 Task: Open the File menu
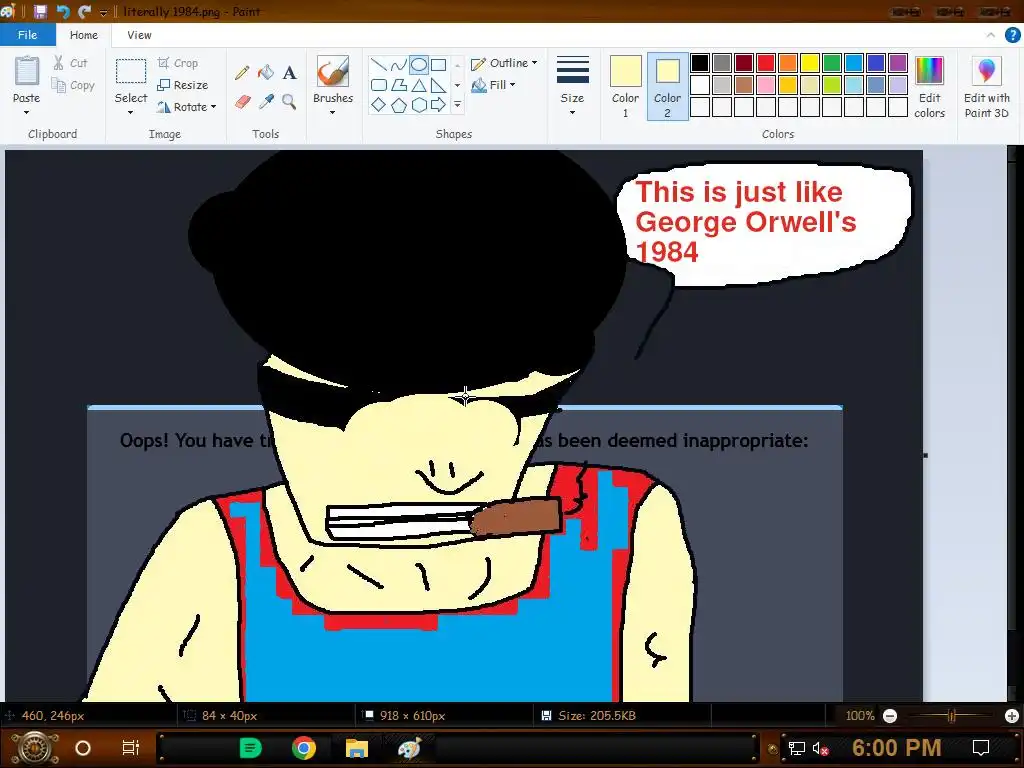click(27, 35)
